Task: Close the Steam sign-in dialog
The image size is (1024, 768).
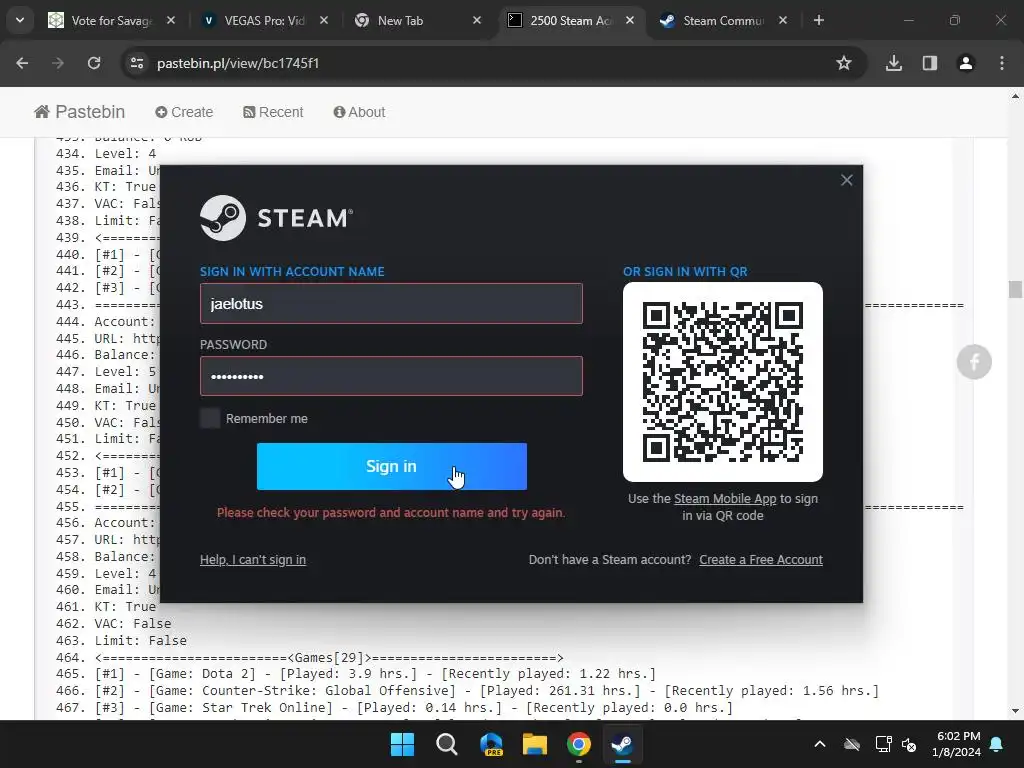Action: pos(846,180)
